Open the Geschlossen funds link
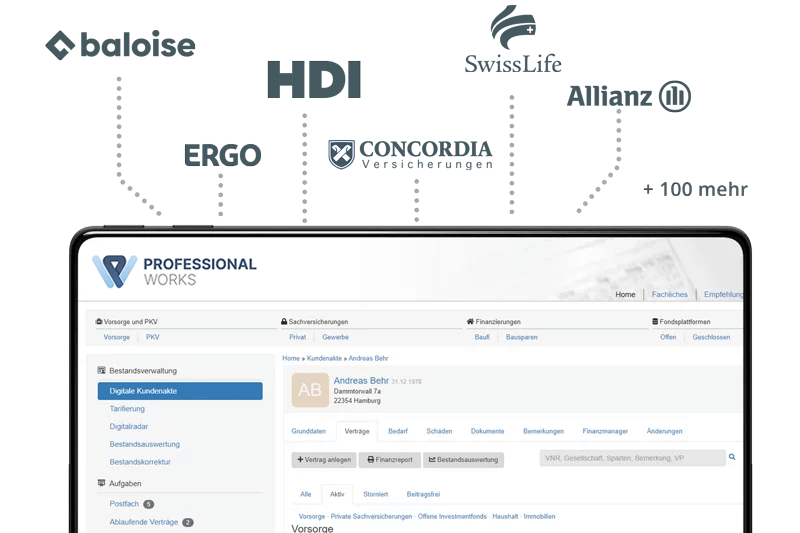Image resolution: width=800 pixels, height=533 pixels. click(x=711, y=337)
